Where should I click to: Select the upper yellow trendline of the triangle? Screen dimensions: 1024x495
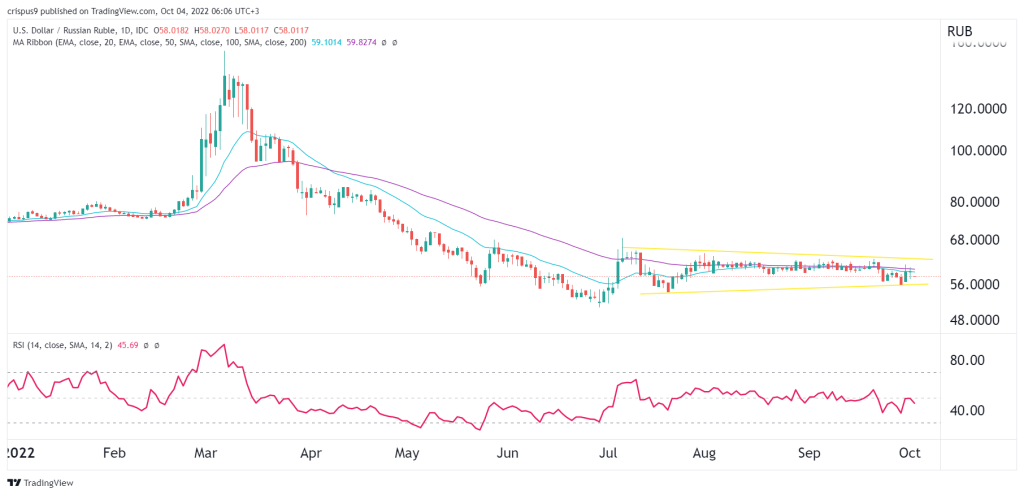[777, 253]
